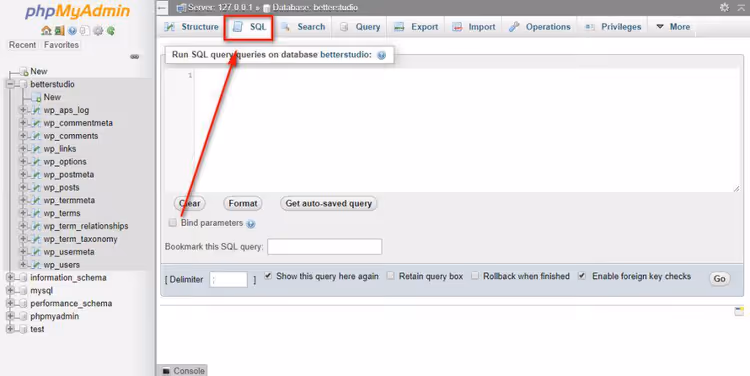The height and width of the screenshot is (376, 750).
Task: Click the New table icon under betterstudio
Action: click(36, 97)
